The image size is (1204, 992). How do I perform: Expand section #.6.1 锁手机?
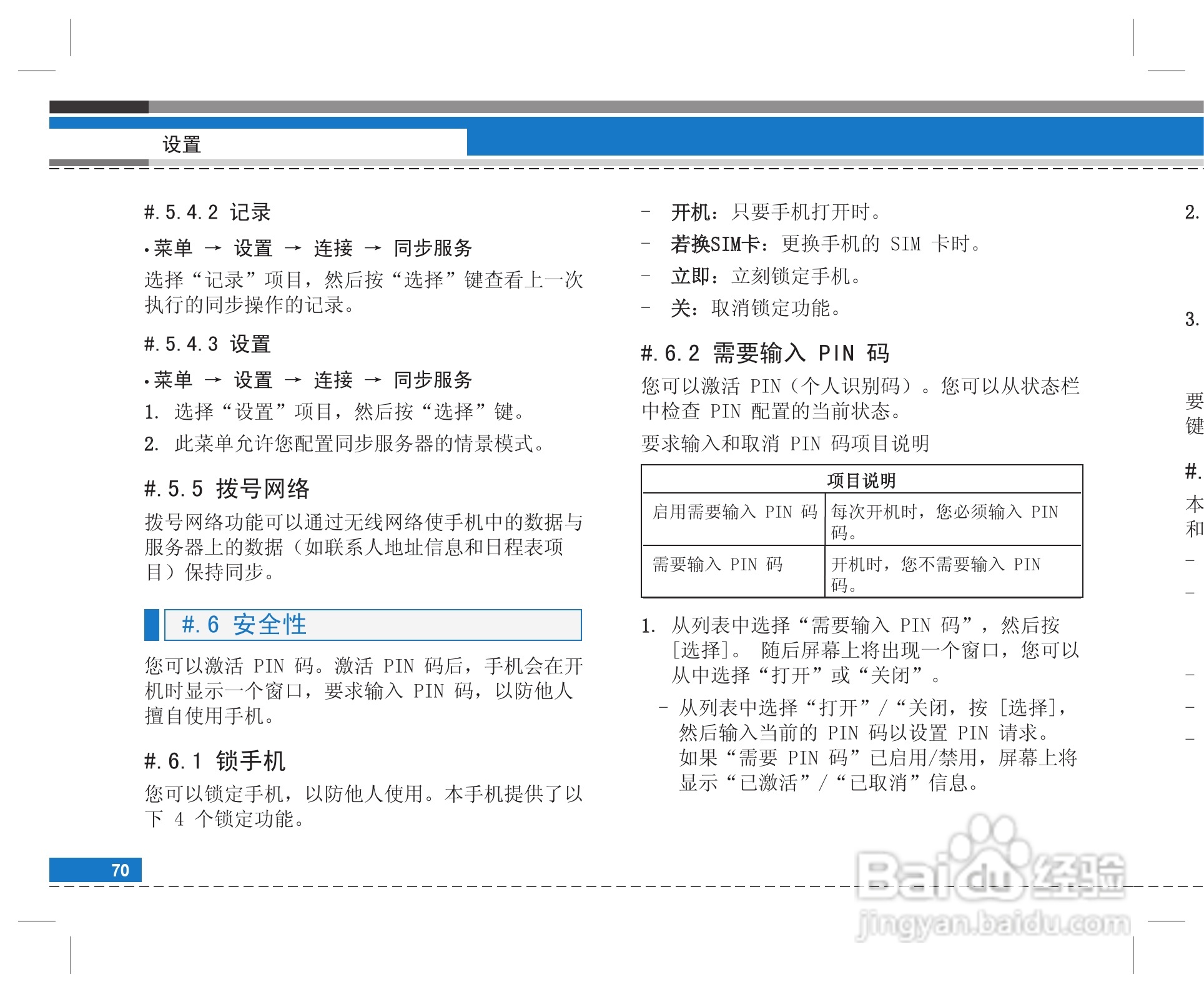(x=215, y=761)
